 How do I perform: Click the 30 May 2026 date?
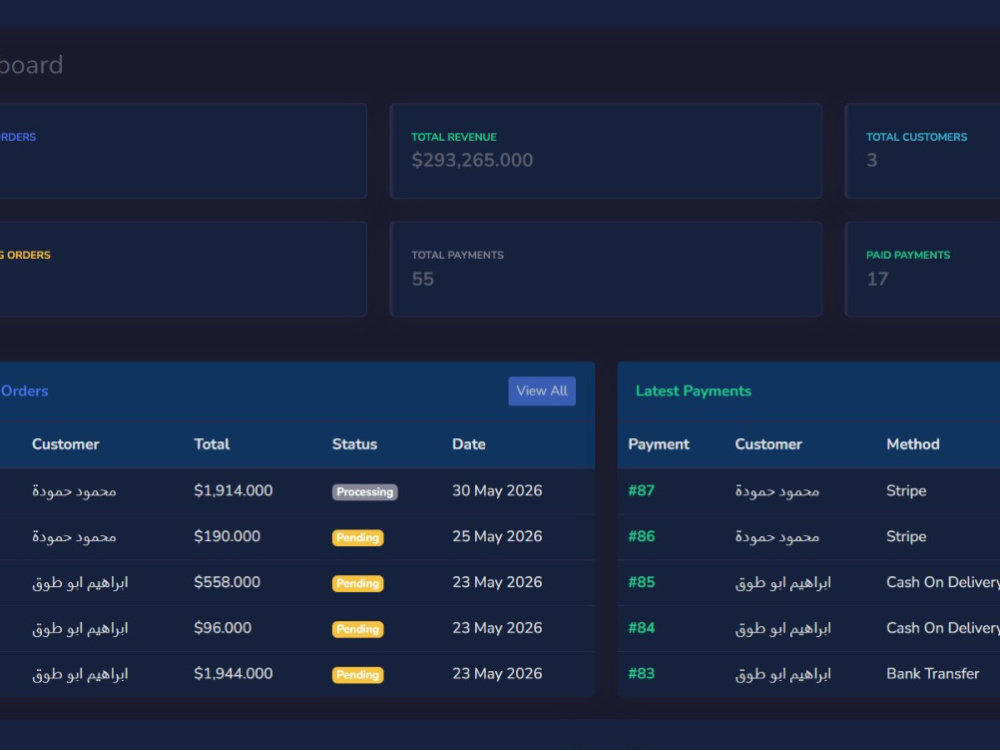pyautogui.click(x=497, y=490)
